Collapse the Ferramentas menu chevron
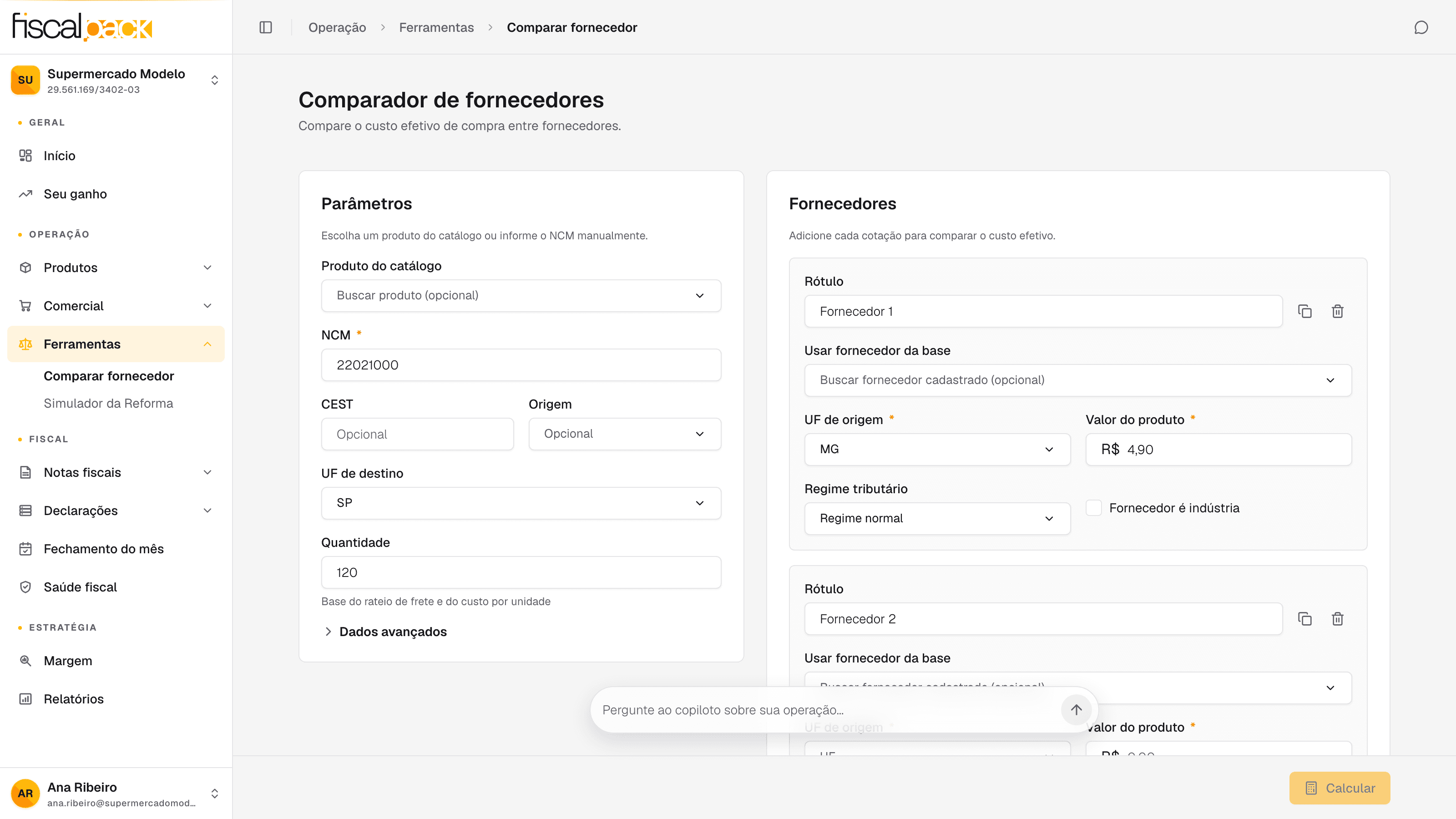This screenshot has height=819, width=1456. click(207, 344)
